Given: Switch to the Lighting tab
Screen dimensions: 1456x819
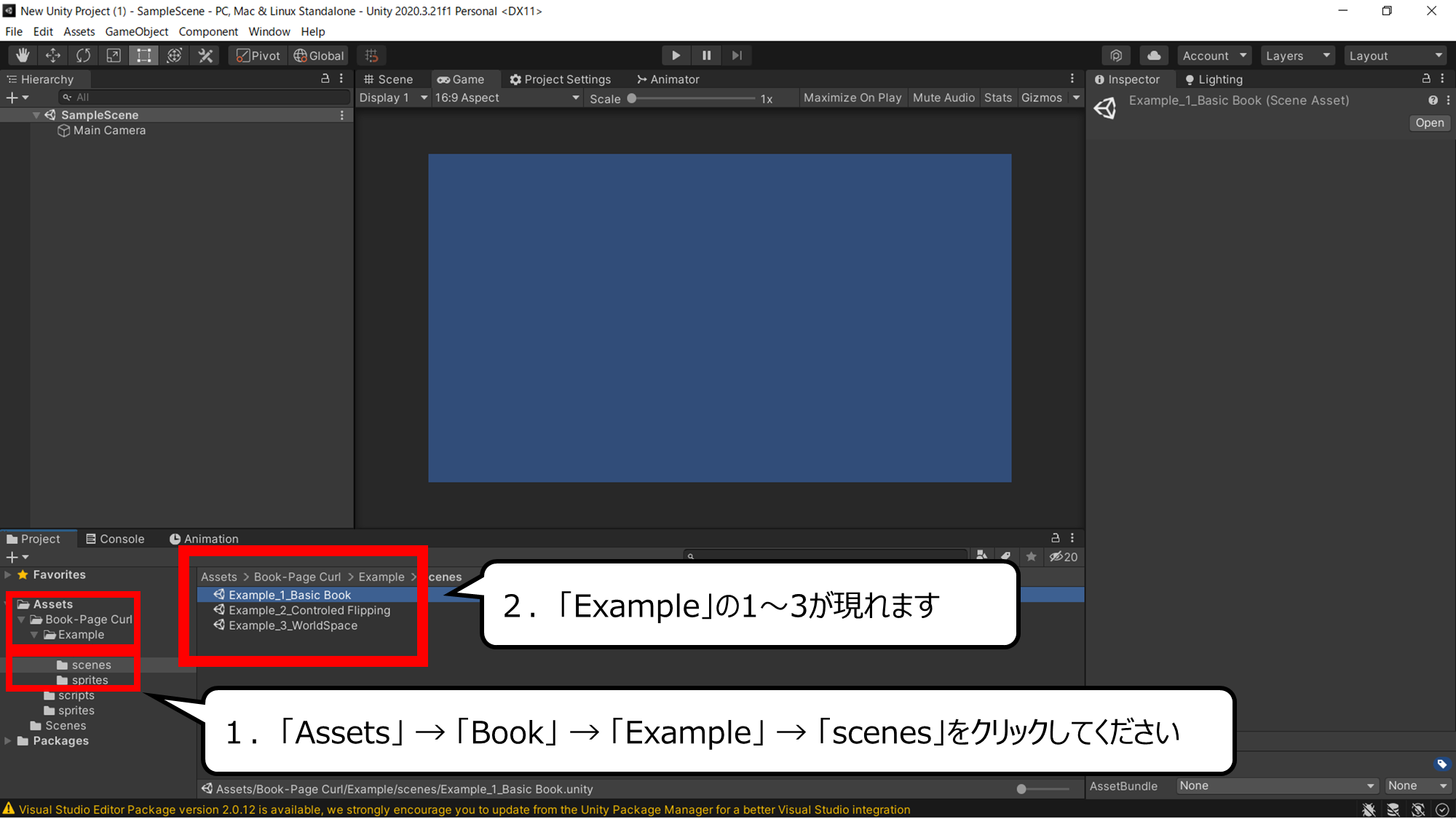Looking at the screenshot, I should pyautogui.click(x=1214, y=79).
